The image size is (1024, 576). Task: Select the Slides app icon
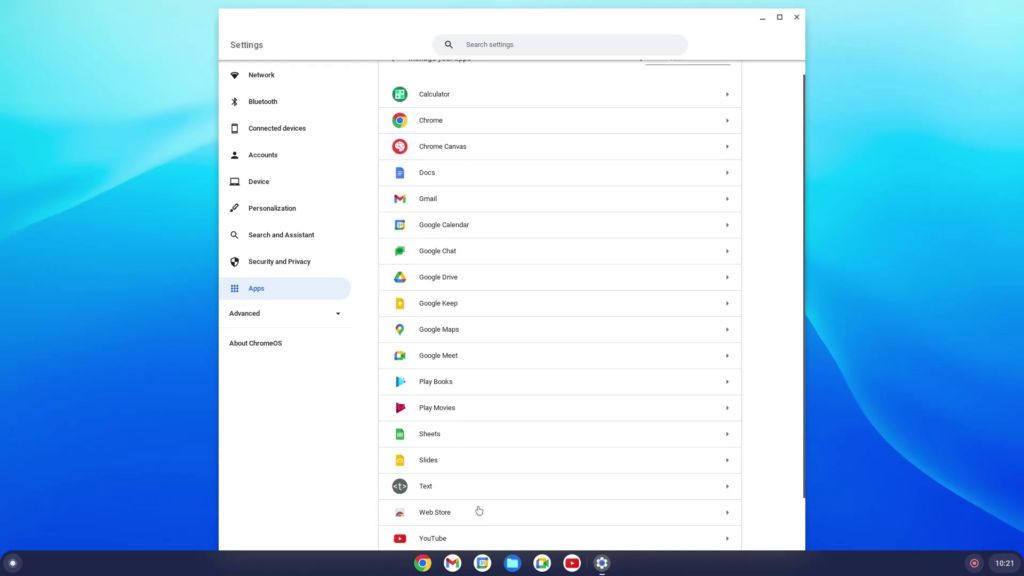tap(400, 460)
